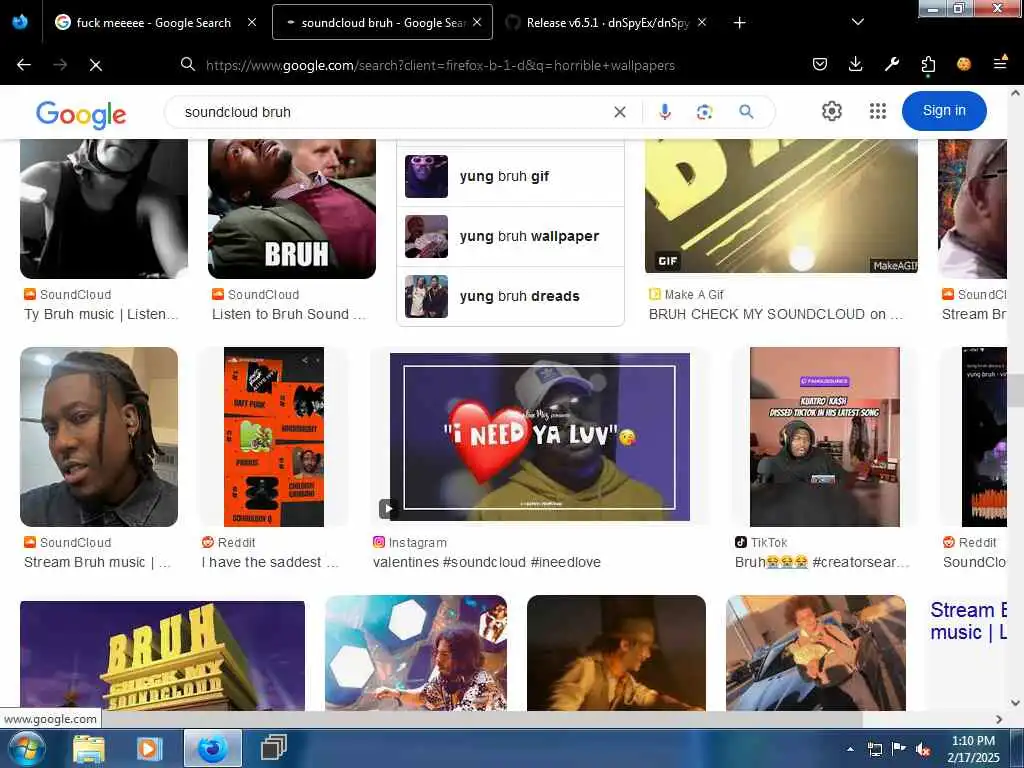1024x768 pixels.
Task: Open the man with dreads SoundCloud thumbnail
Action: (99, 437)
